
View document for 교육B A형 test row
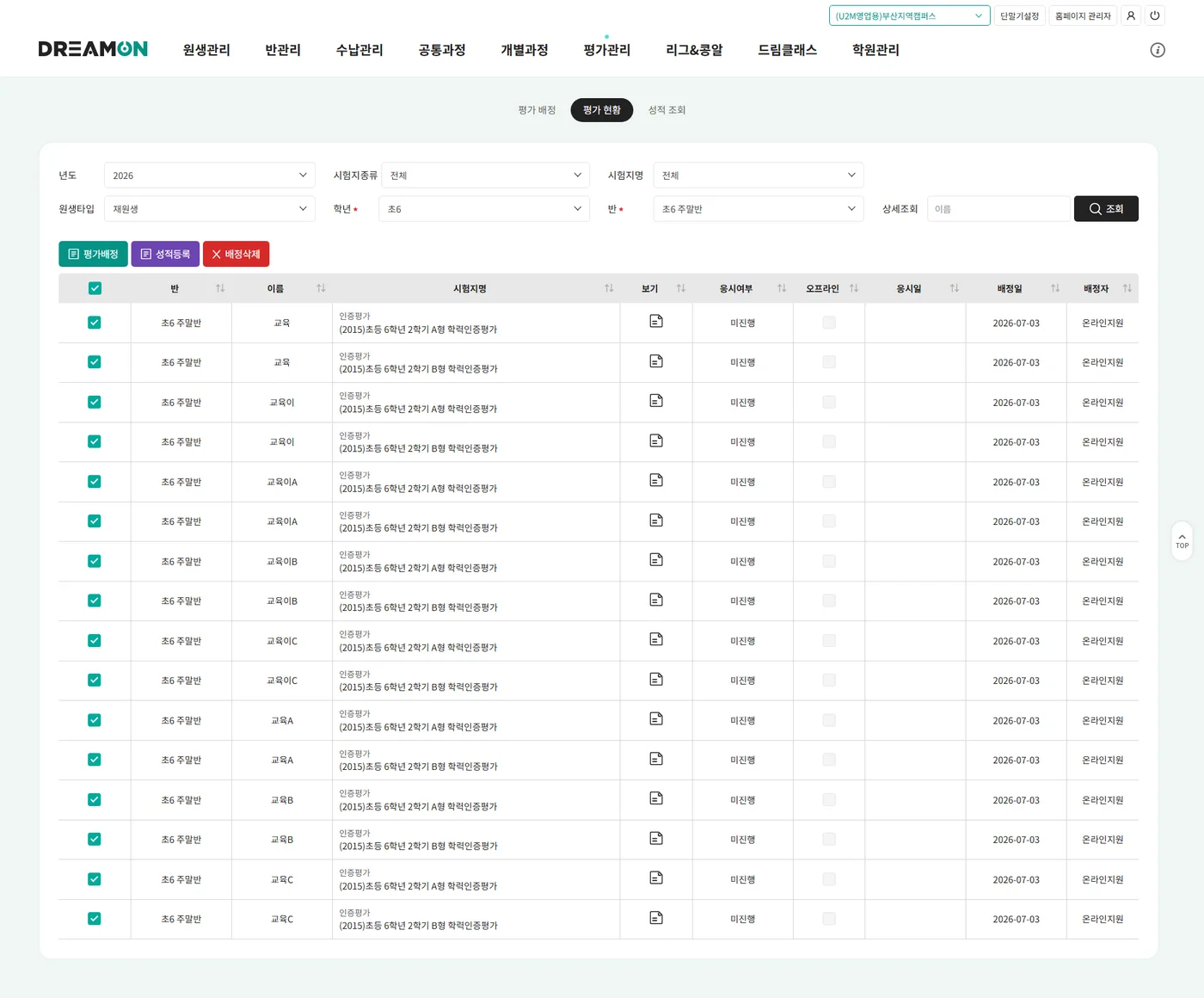point(656,798)
